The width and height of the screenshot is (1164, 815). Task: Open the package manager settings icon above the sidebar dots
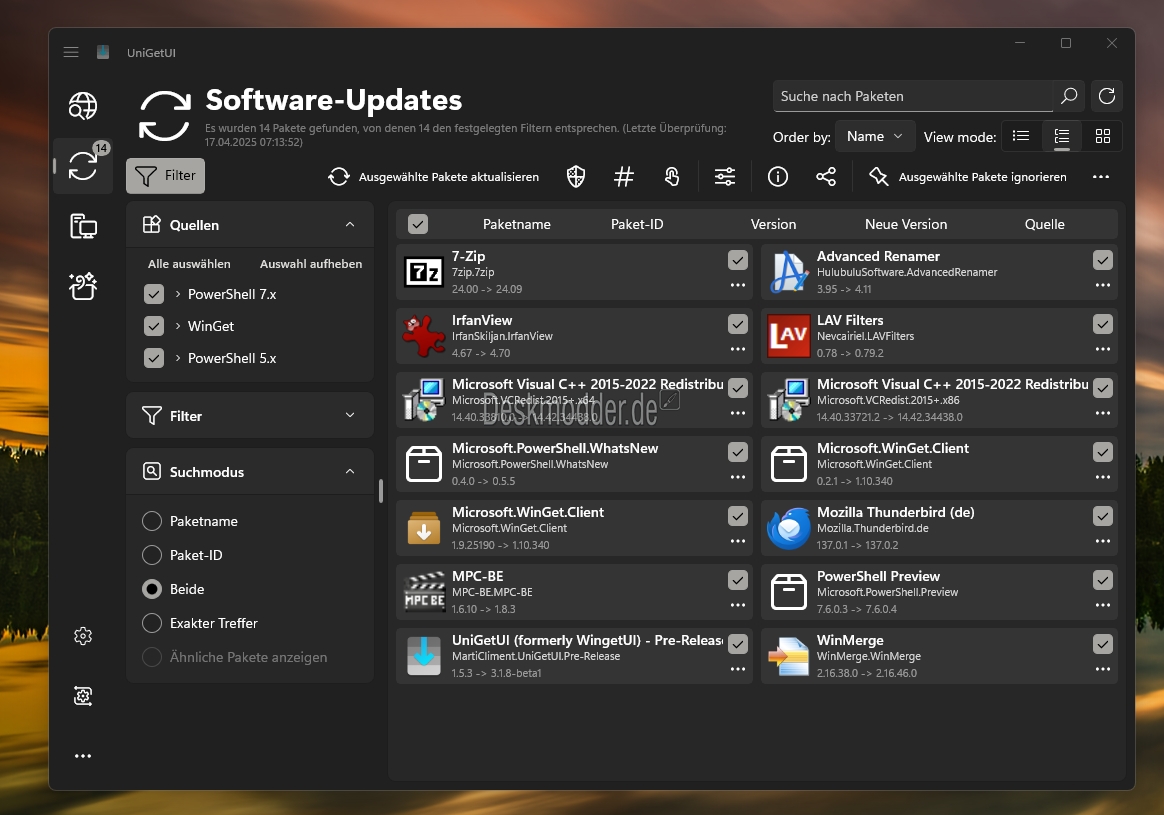(82, 696)
